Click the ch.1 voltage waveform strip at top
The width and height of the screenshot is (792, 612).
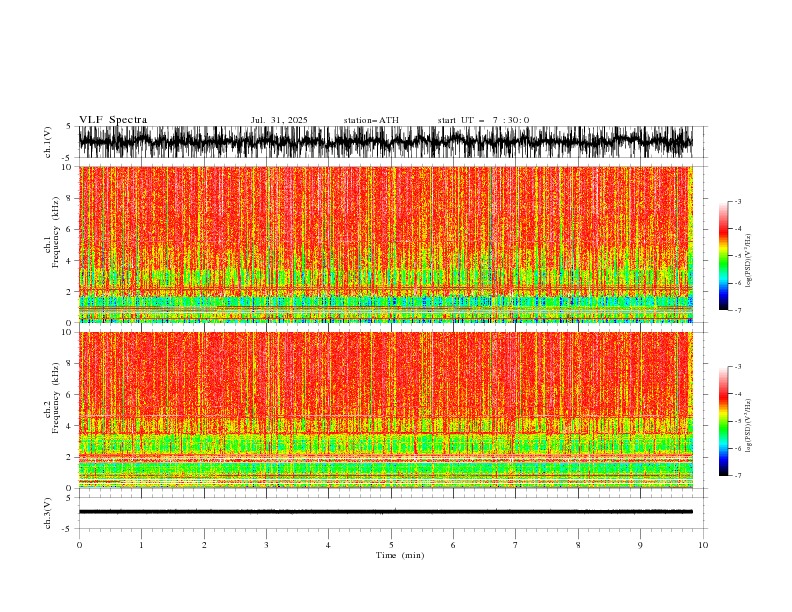(386, 142)
